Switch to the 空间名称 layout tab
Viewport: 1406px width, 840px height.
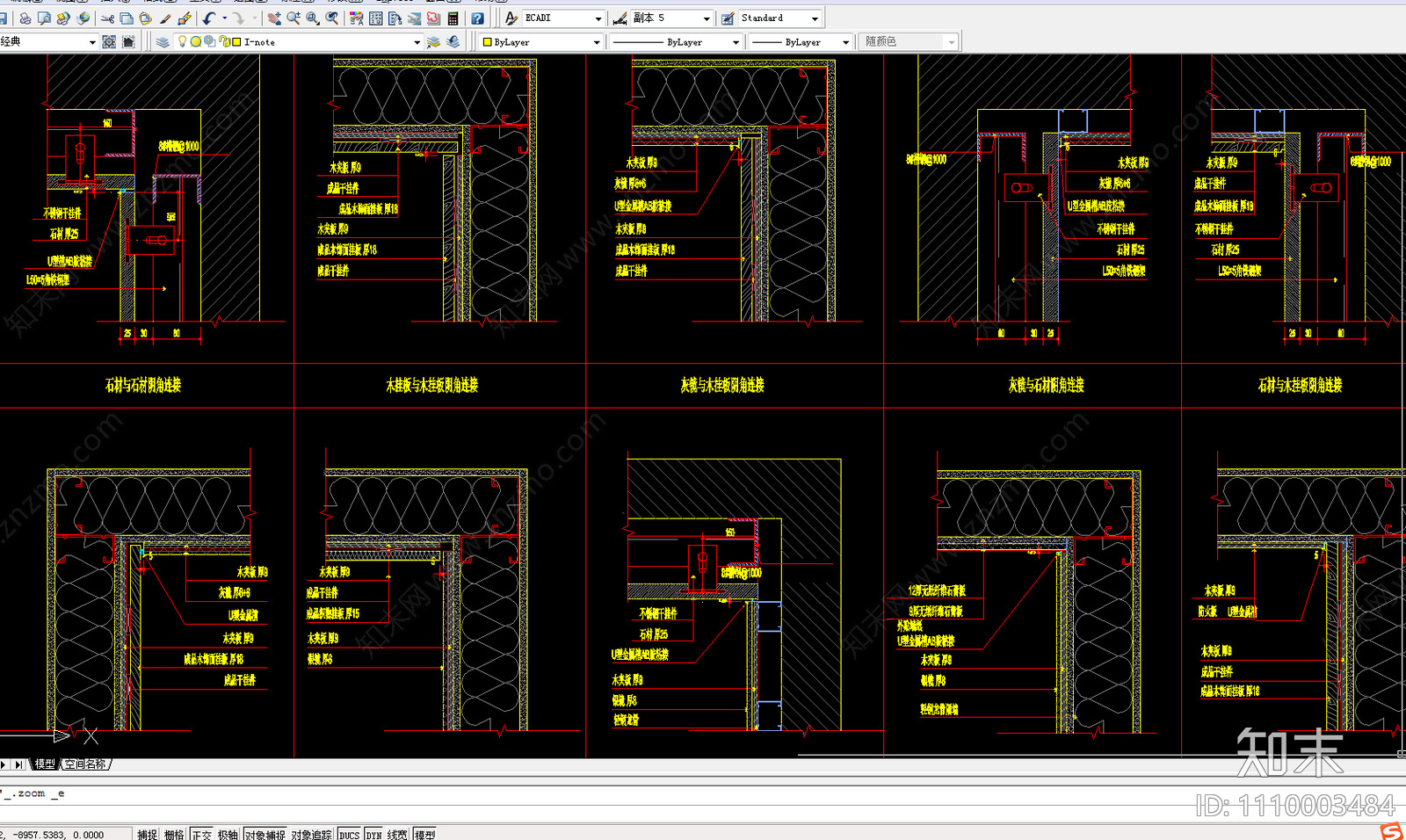[x=85, y=764]
